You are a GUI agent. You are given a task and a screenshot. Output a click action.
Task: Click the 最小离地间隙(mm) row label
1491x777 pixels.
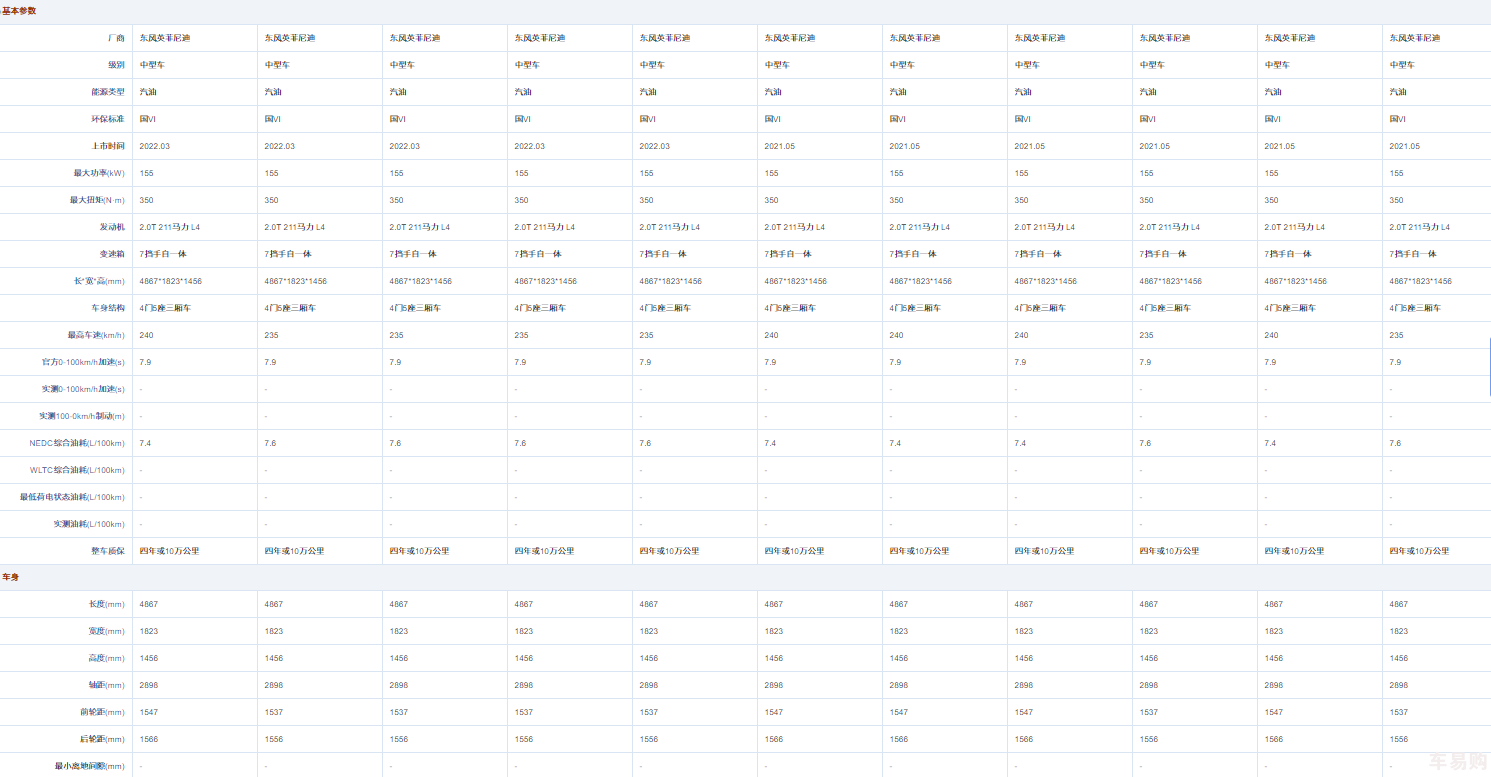pos(90,766)
